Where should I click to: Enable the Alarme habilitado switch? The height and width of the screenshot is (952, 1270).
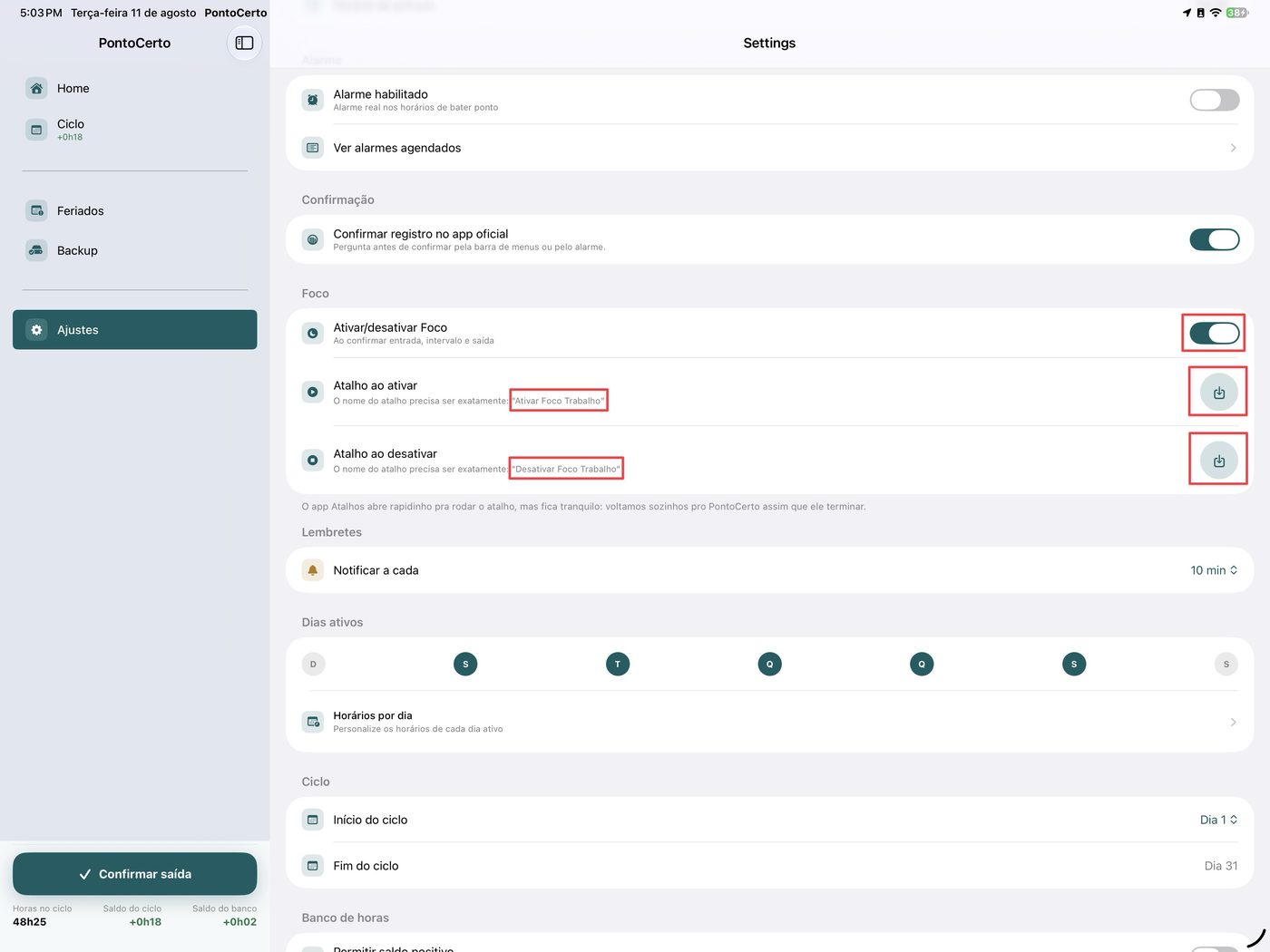pyautogui.click(x=1215, y=100)
